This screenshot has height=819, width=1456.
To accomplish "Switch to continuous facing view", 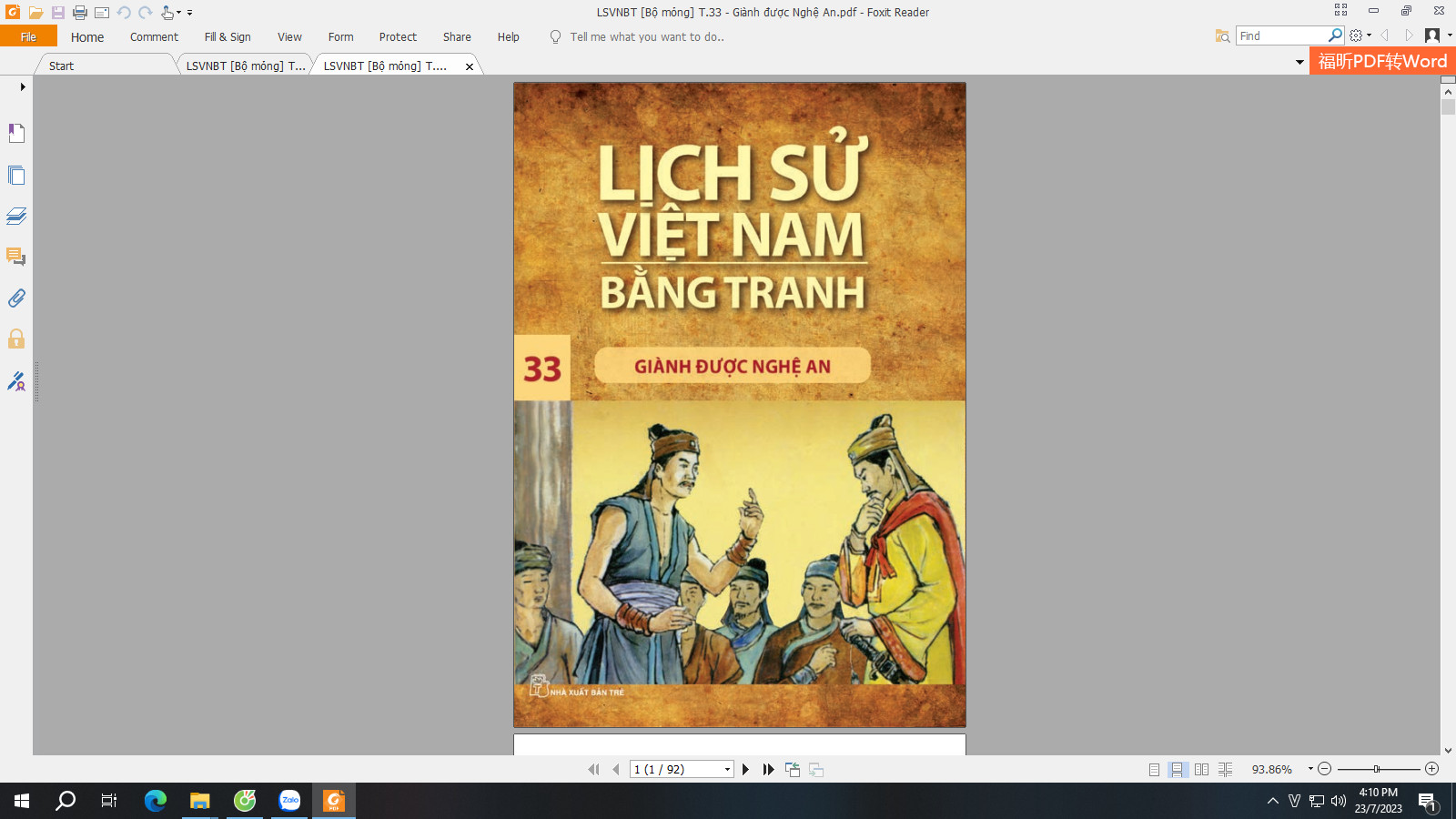I will 1225,770.
